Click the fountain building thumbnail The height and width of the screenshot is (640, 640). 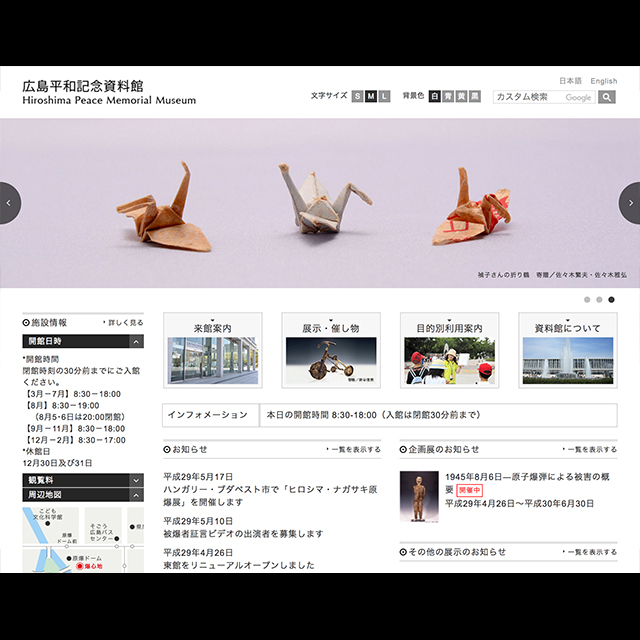[568, 360]
